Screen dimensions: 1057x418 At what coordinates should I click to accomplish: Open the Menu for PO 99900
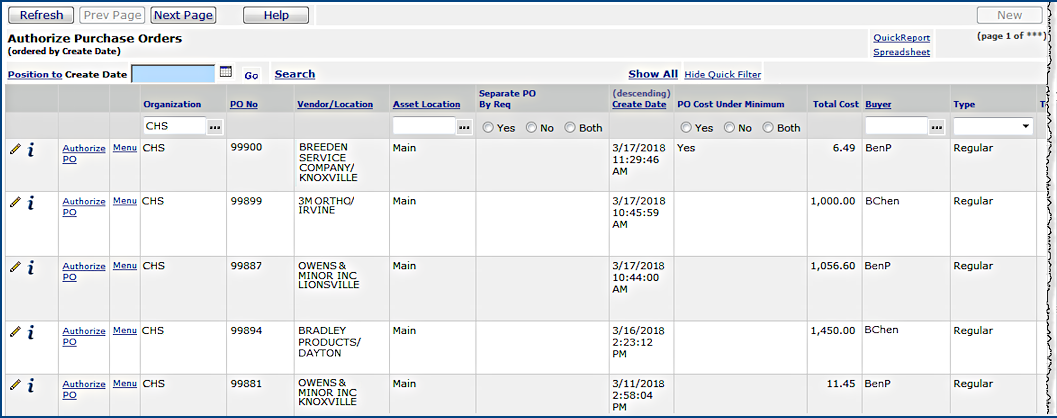(x=124, y=147)
